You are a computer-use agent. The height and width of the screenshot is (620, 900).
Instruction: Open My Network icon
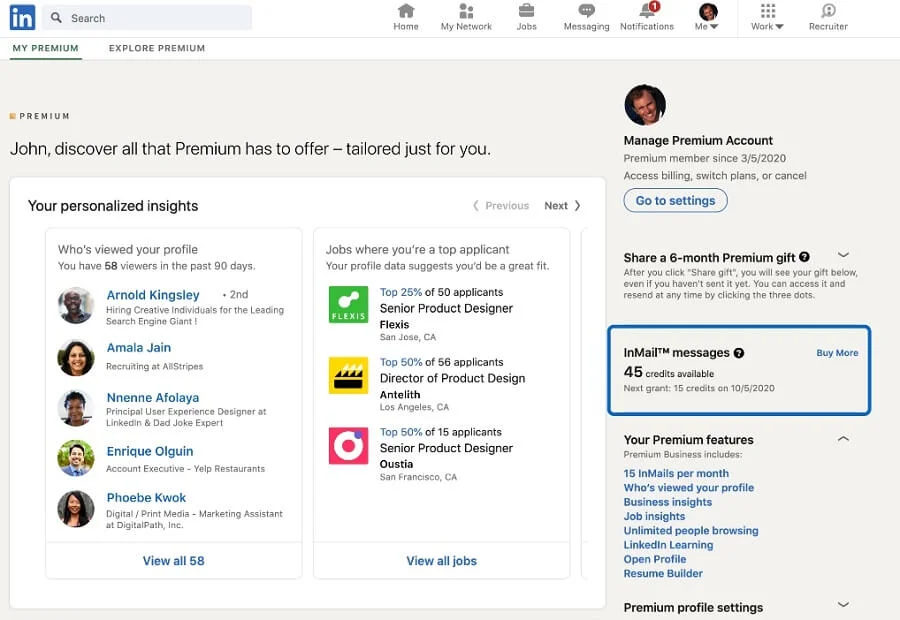(x=466, y=12)
